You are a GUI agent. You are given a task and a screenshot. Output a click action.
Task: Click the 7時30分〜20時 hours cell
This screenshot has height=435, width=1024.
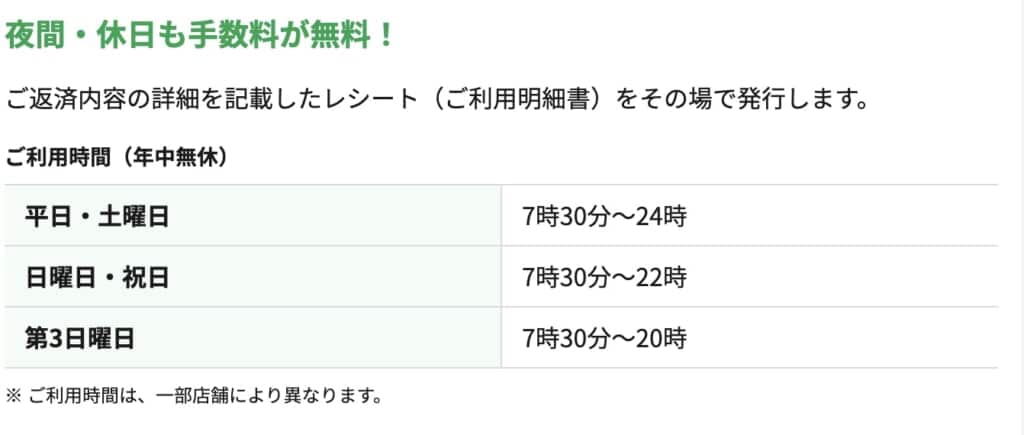(750, 338)
